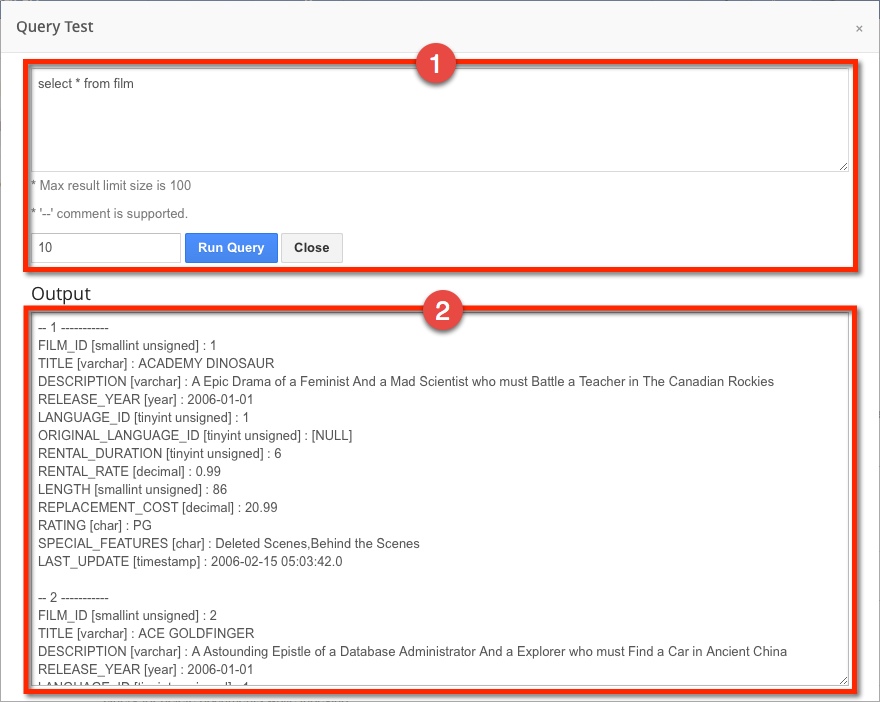Click the 'RENTAL_RATE [decimal] : 0.99' line
The height and width of the screenshot is (702, 880).
click(x=129, y=471)
